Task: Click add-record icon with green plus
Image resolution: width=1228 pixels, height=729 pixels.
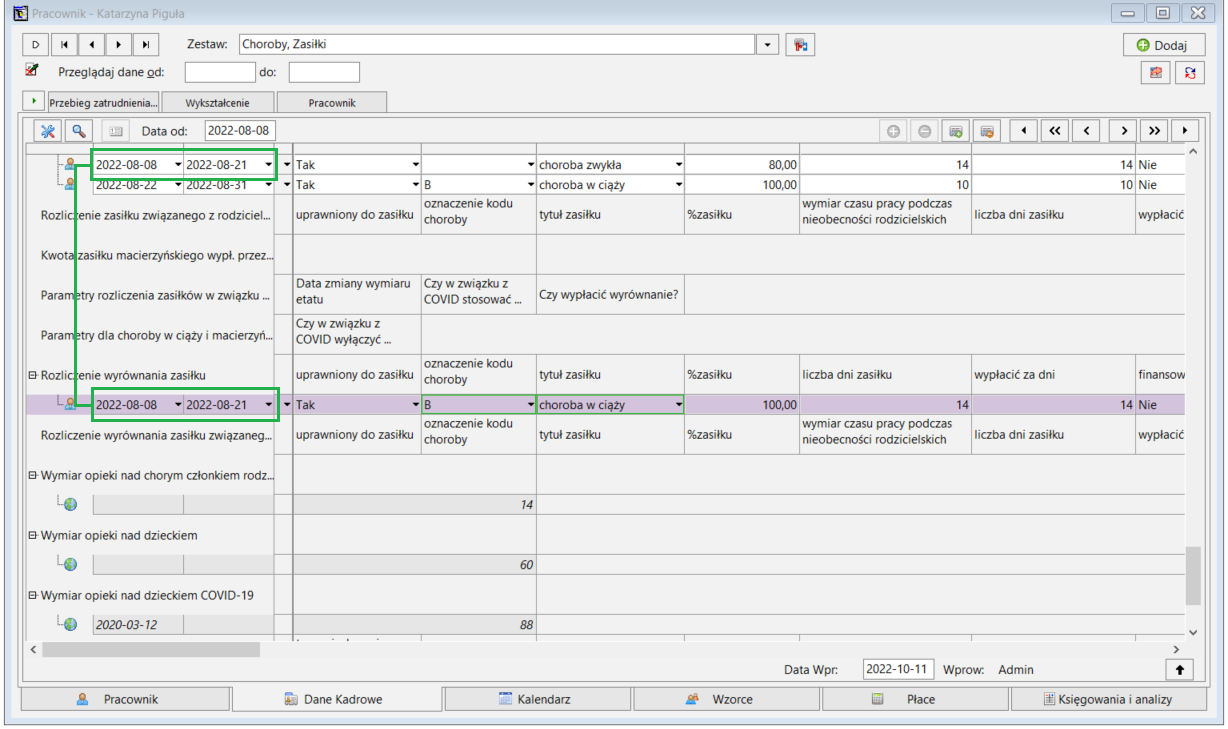Action: pyautogui.click(x=955, y=131)
